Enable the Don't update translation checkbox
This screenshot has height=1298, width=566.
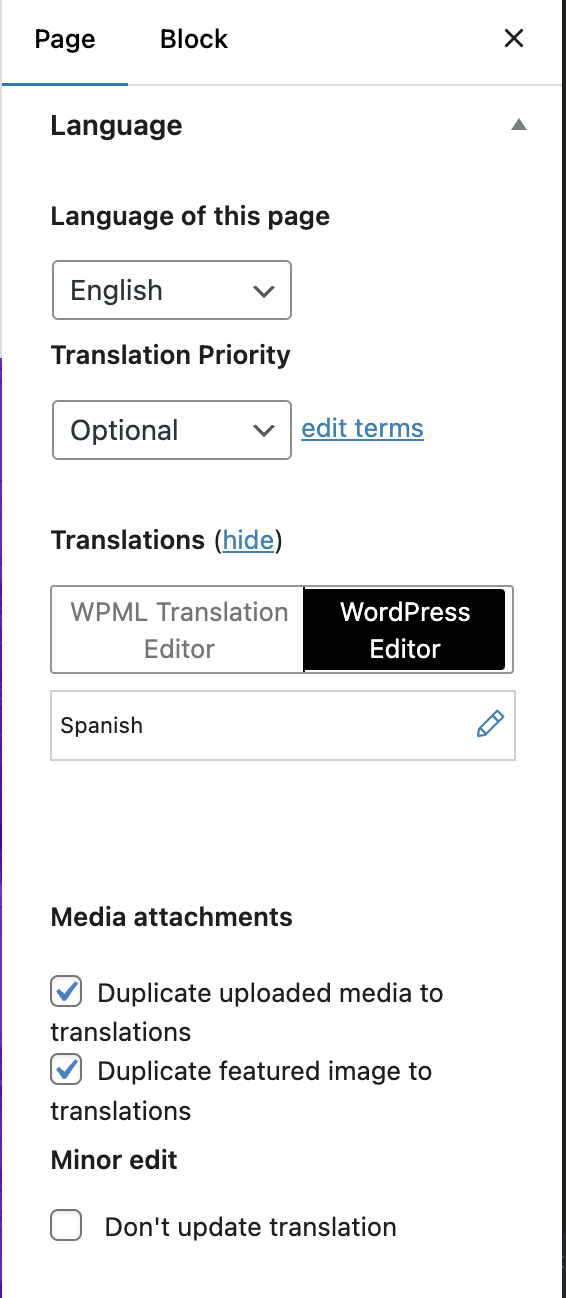[x=66, y=1225]
